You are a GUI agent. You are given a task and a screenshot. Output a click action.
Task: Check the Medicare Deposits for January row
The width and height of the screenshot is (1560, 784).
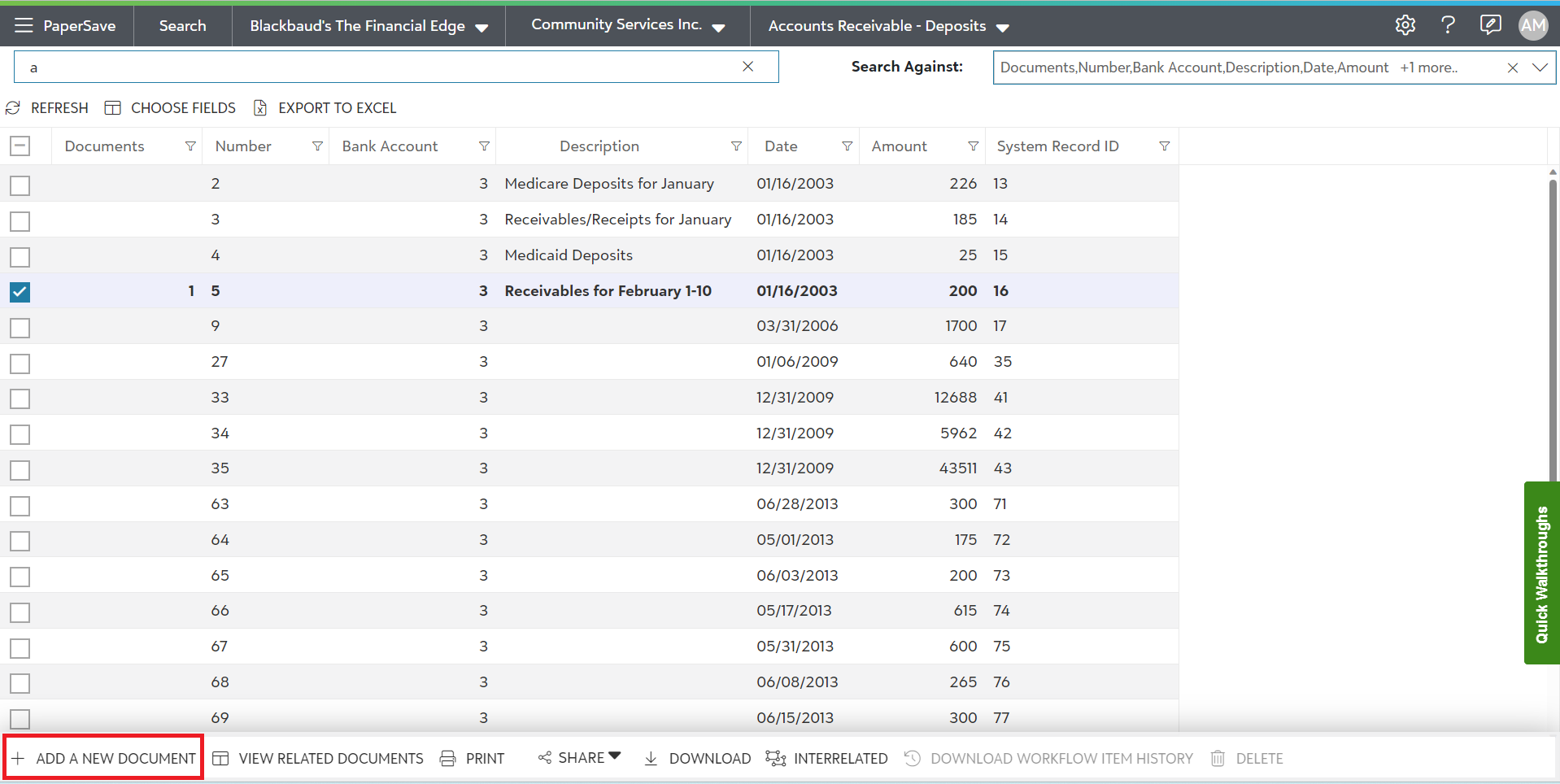20,185
